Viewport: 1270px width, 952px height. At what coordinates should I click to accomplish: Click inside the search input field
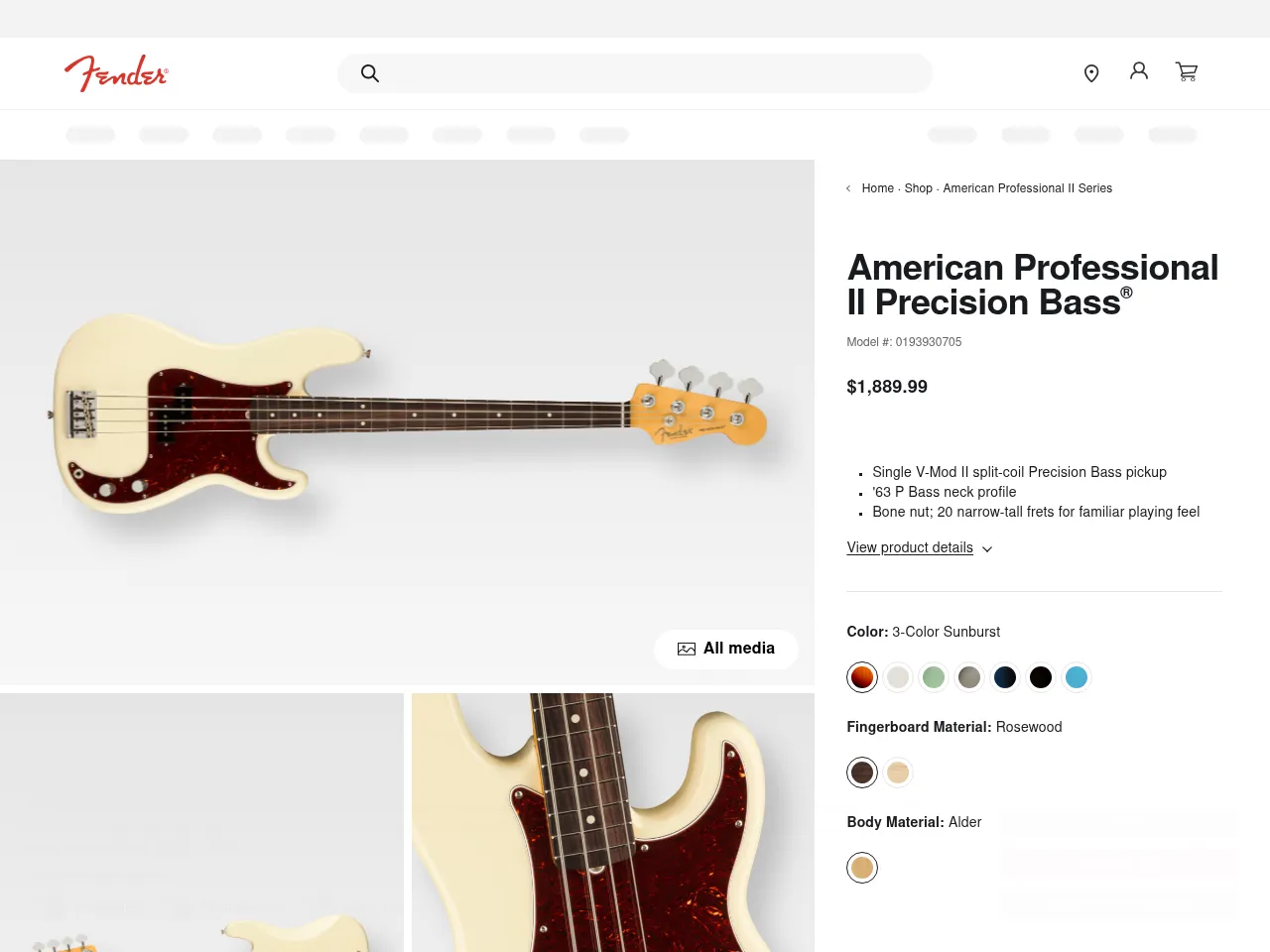tap(635, 73)
